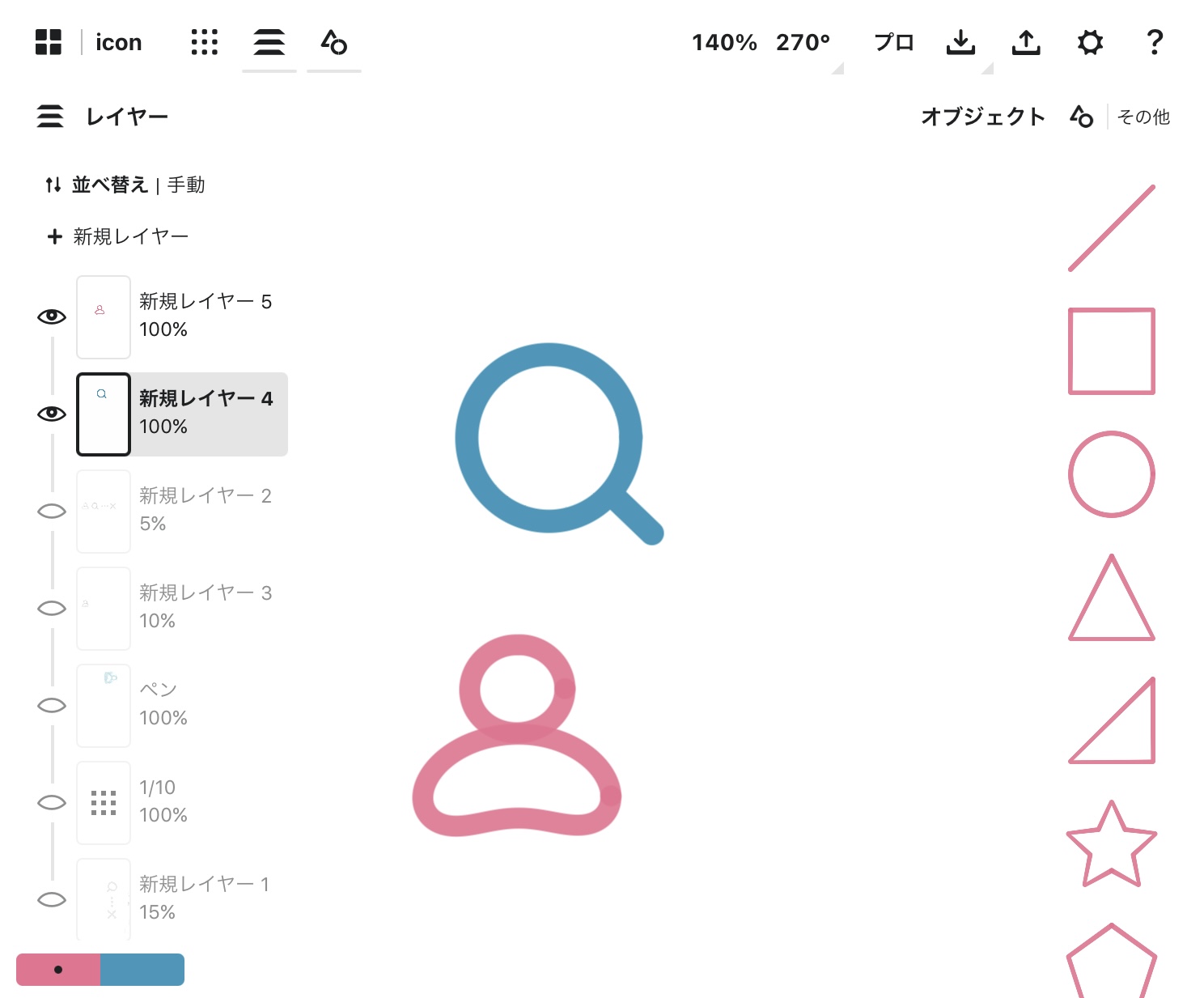Screen dimensions: 1204x998
Task: Open the 並べ替え sort order option
Action: pos(125,185)
